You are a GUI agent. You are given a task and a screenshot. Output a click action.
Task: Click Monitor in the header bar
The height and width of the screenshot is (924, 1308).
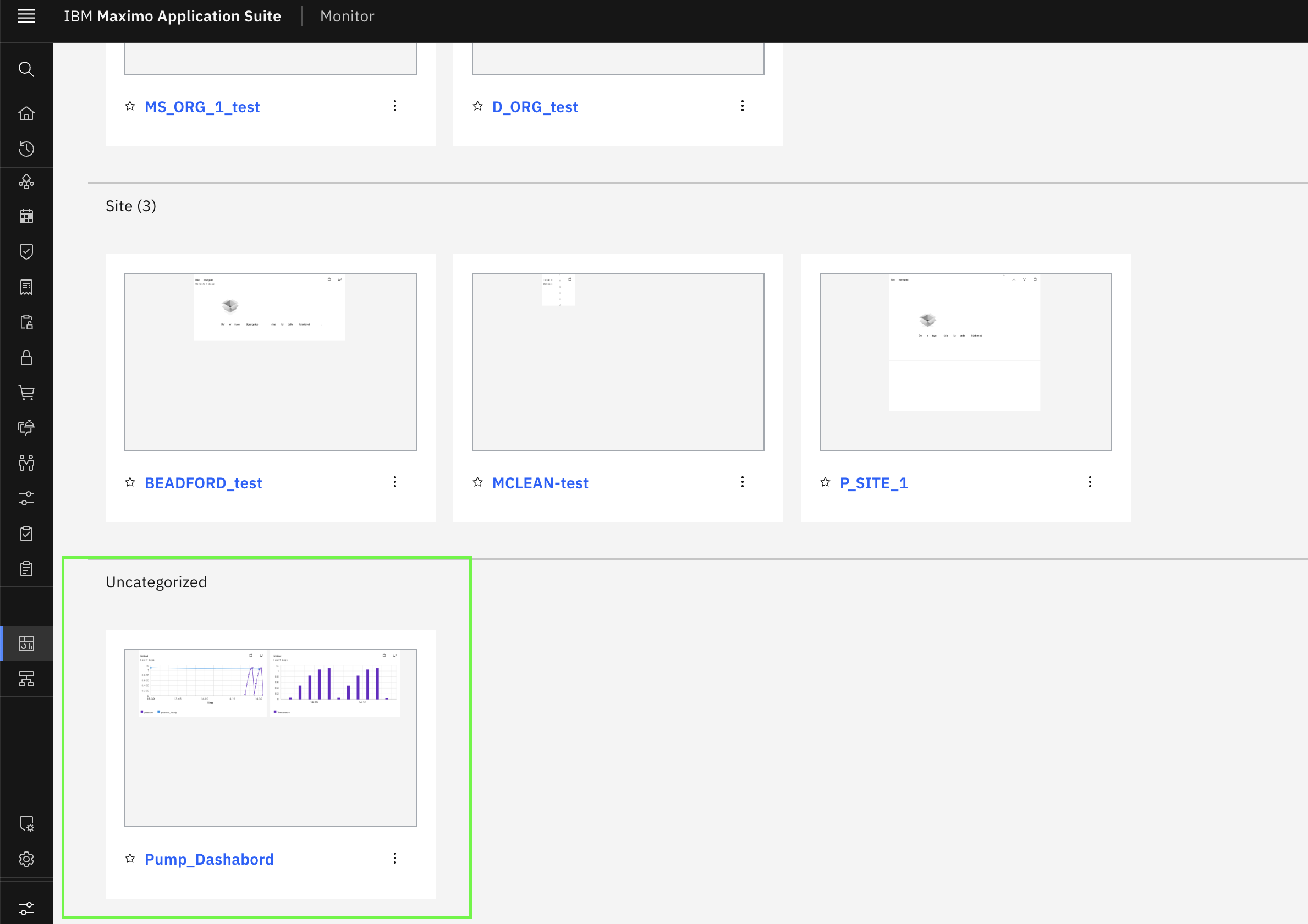point(347,16)
